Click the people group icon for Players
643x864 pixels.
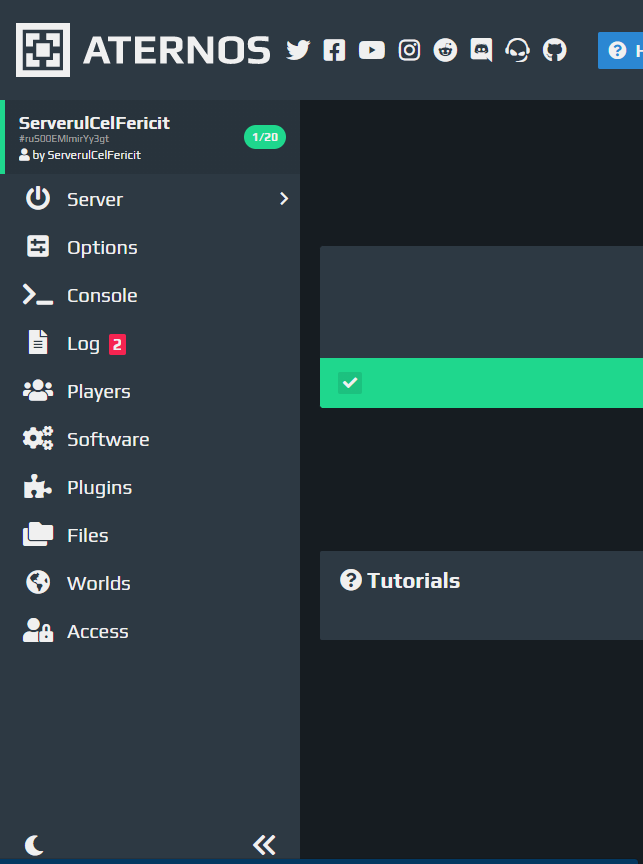click(38, 391)
